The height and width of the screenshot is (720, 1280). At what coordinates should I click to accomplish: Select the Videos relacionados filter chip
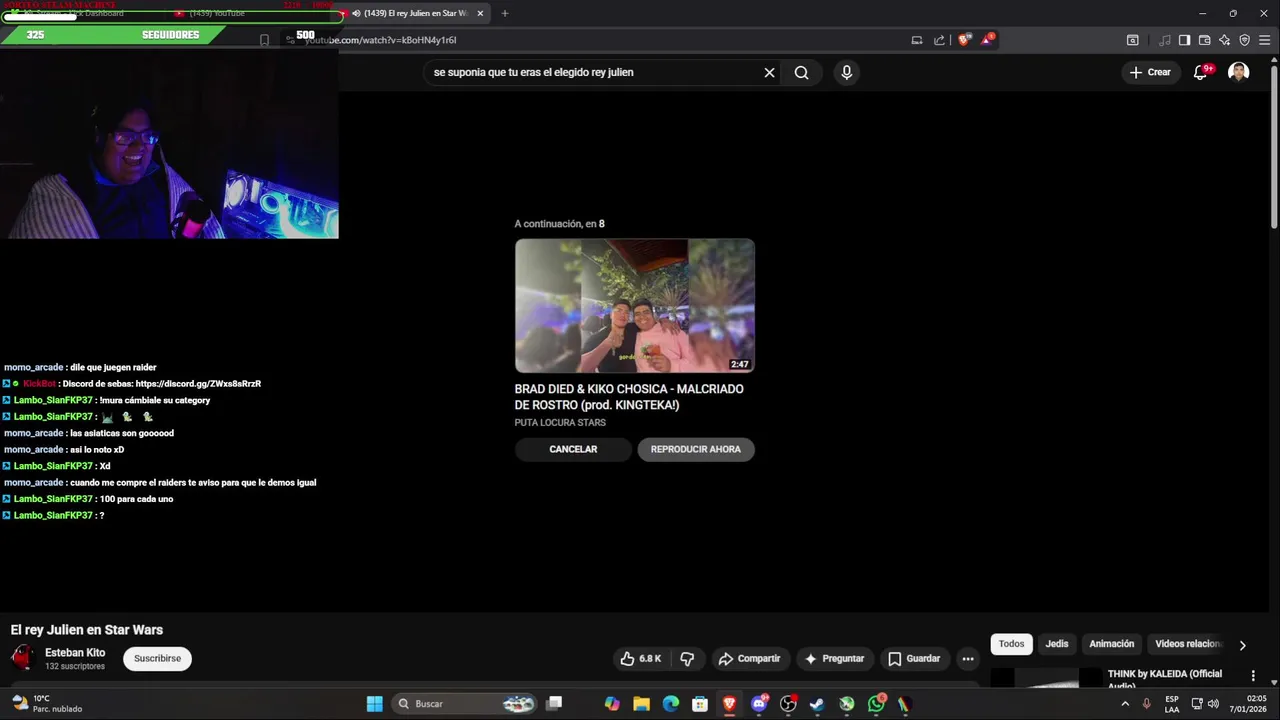tap(1188, 644)
